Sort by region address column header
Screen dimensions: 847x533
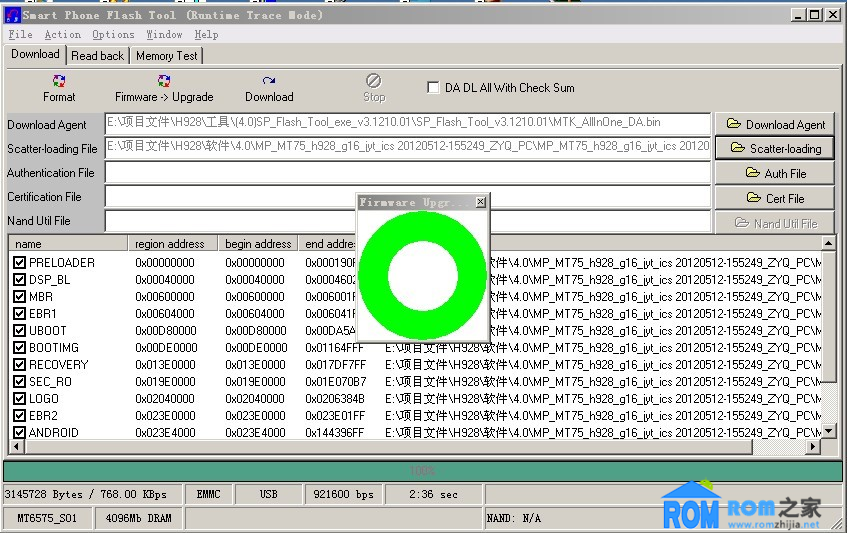[170, 244]
